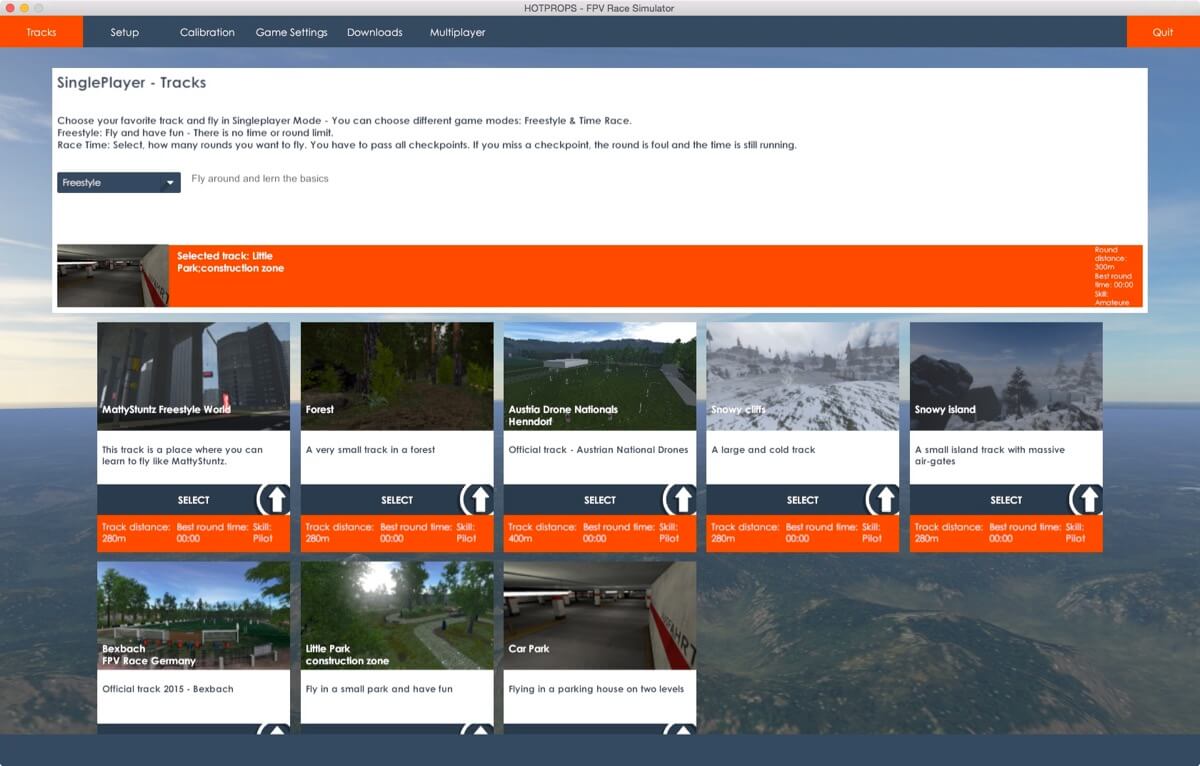The image size is (1200, 766).
Task: Click 'Fly around and lern the basics' text
Action: (260, 179)
